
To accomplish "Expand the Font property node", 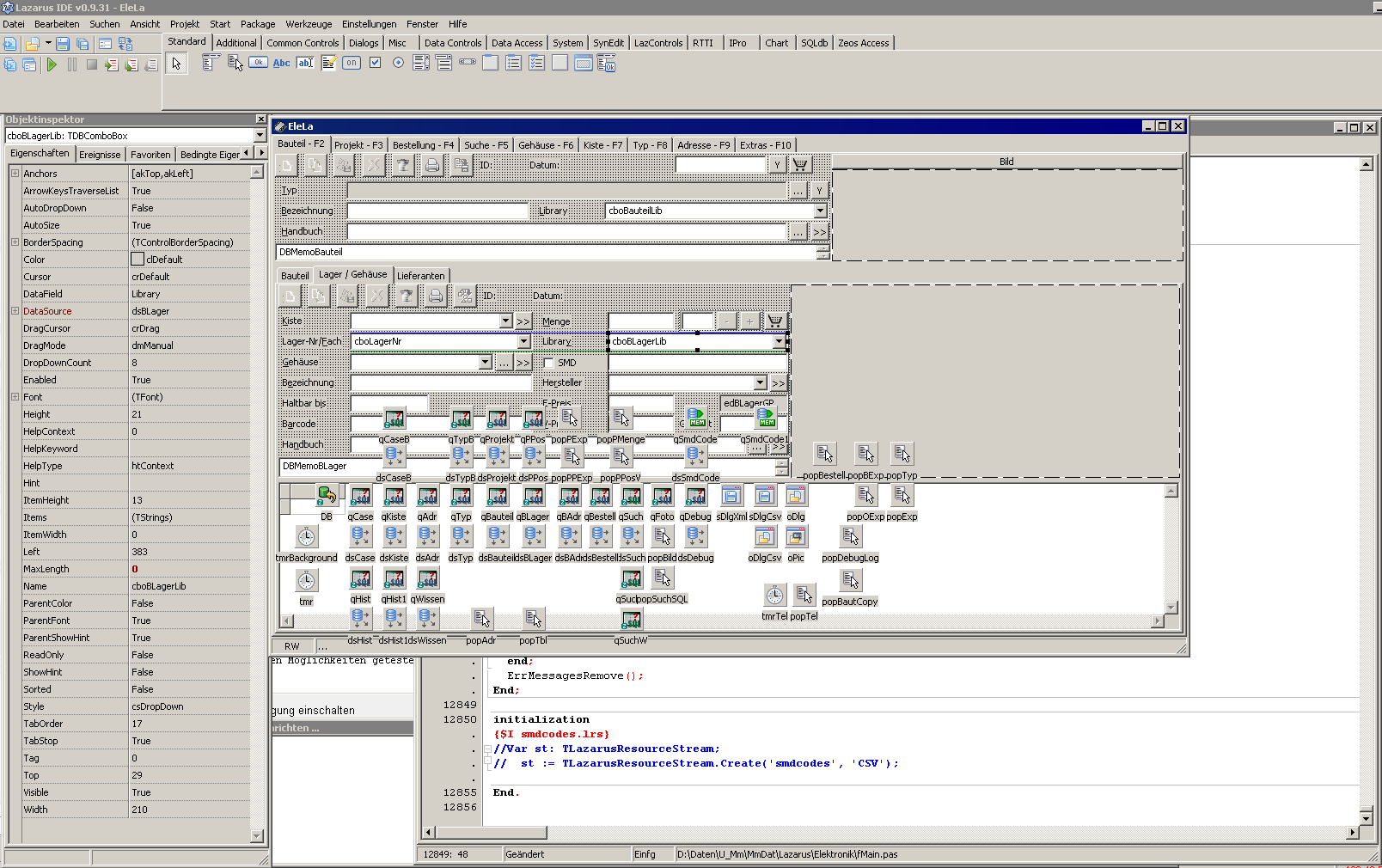I will point(15,397).
